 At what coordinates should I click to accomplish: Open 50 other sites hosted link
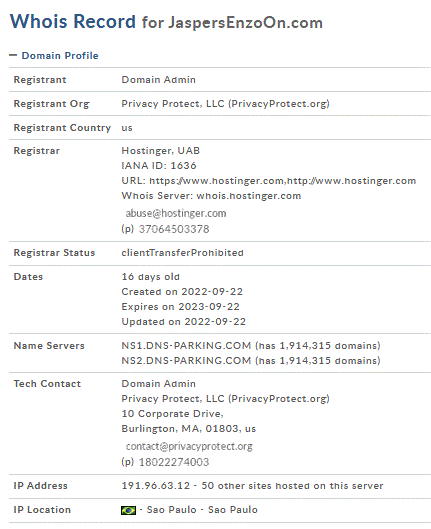tap(292, 486)
